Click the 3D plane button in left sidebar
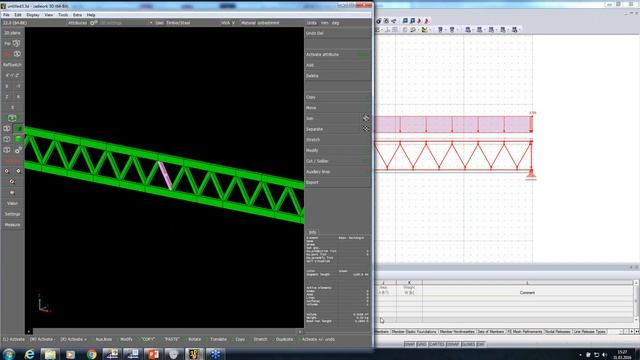Image resolution: width=640 pixels, height=360 pixels. pyautogui.click(x=12, y=33)
